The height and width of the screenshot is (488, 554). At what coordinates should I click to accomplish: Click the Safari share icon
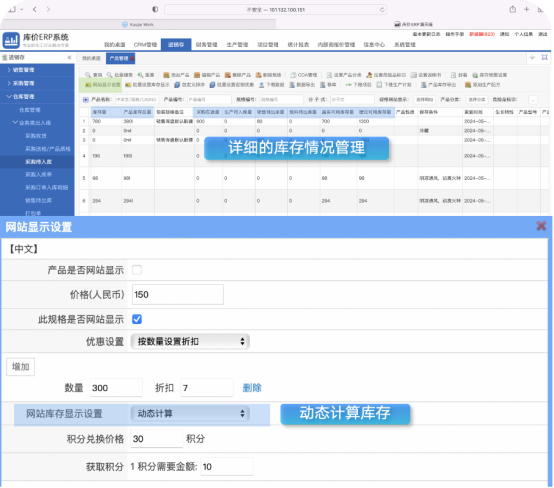[x=512, y=10]
